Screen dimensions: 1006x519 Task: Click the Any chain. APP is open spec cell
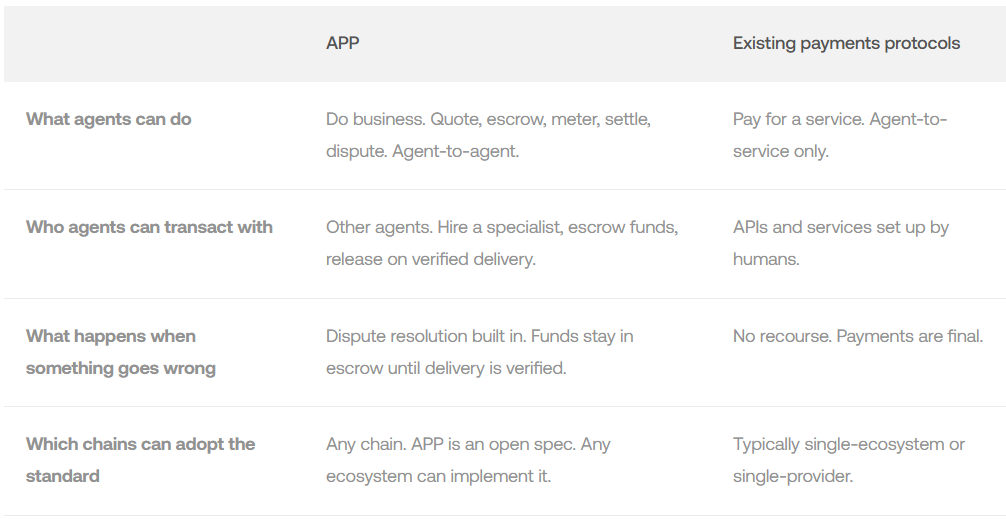tap(468, 444)
